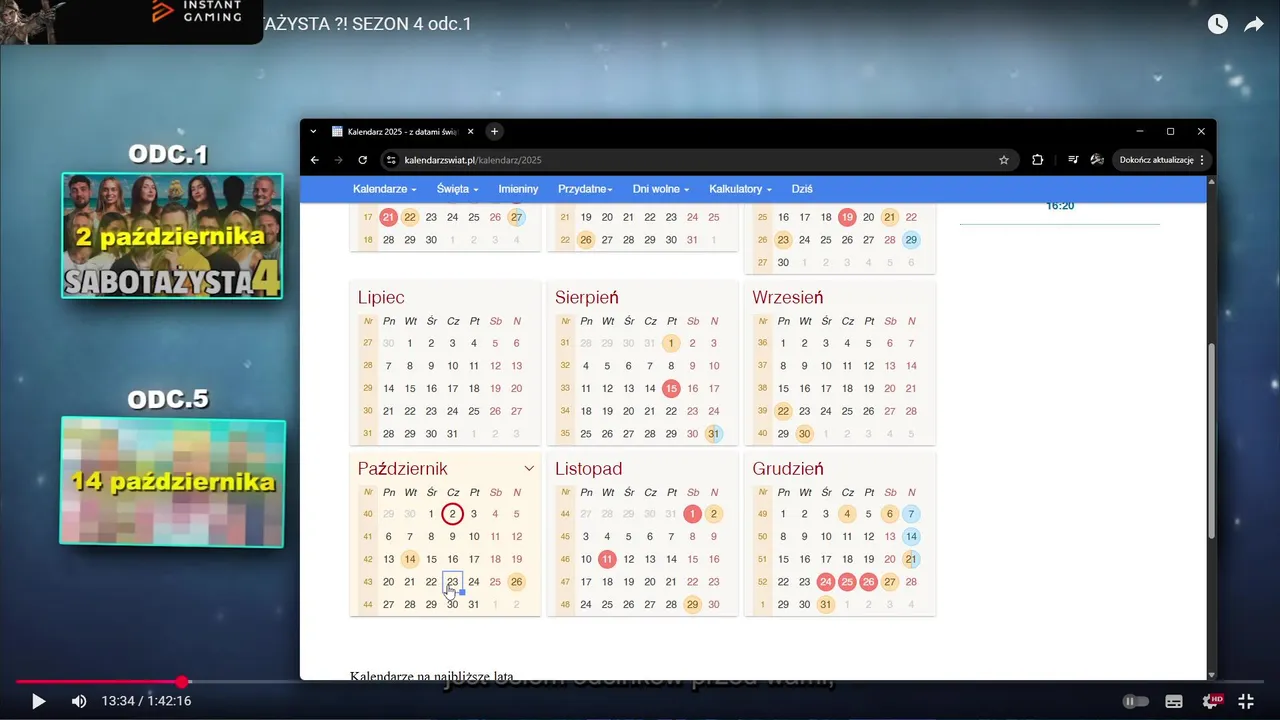Image resolution: width=1280 pixels, height=720 pixels.
Task: Click the ODC.1 Sabotażysta 4 thumbnail
Action: click(x=173, y=236)
